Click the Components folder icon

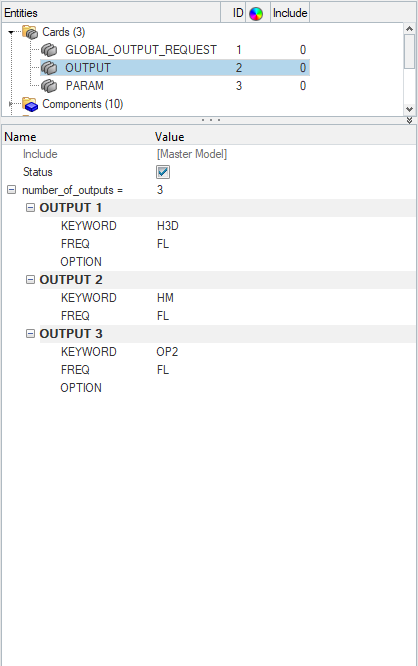point(30,104)
